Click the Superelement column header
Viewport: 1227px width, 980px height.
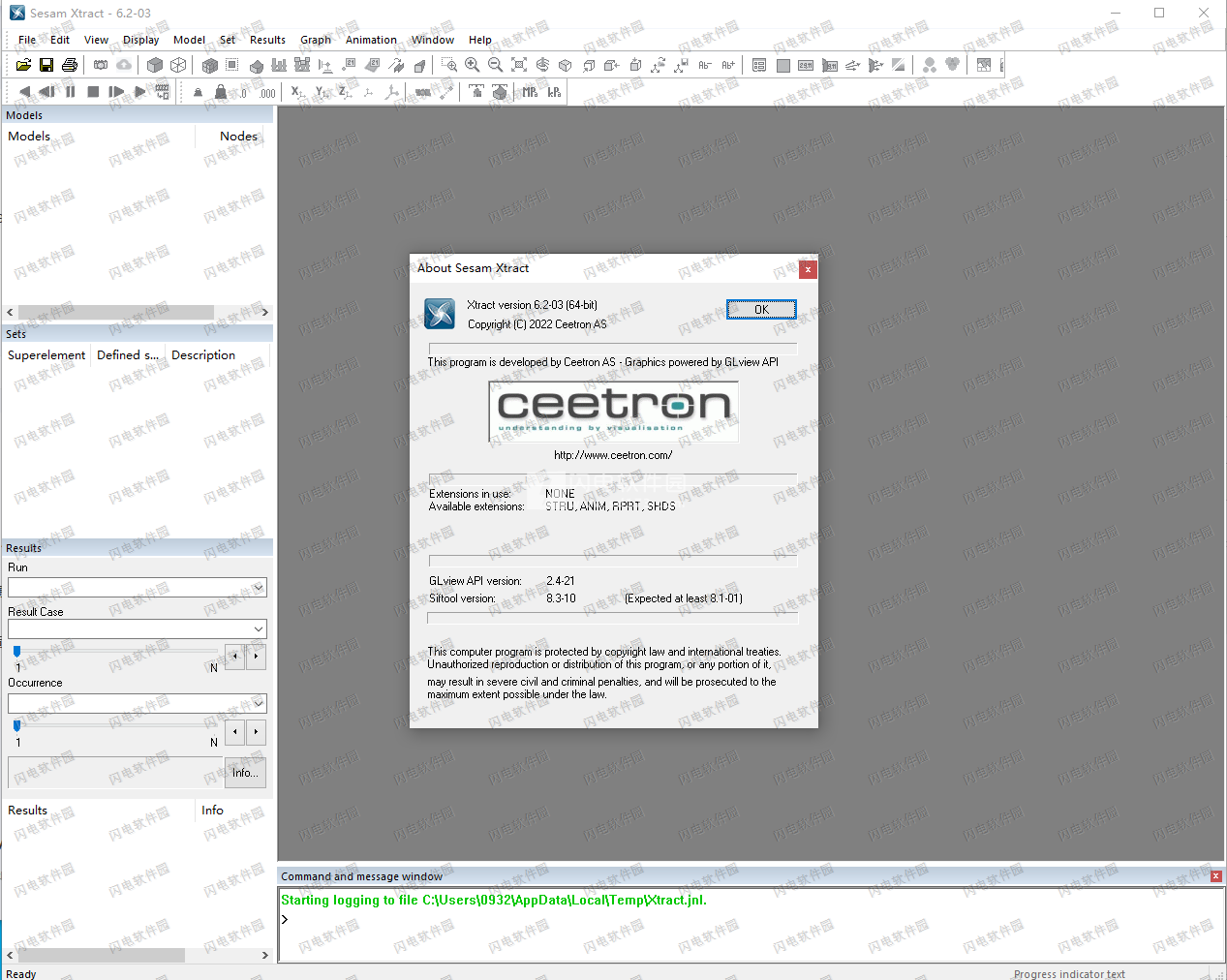46,355
